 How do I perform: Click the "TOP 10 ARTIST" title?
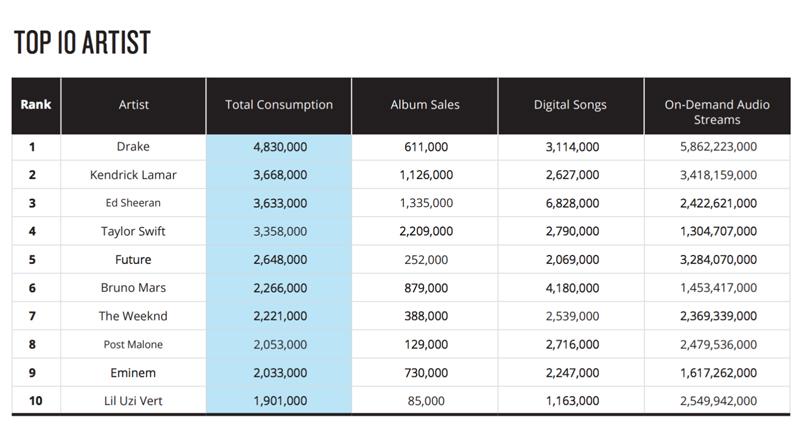pyautogui.click(x=82, y=43)
